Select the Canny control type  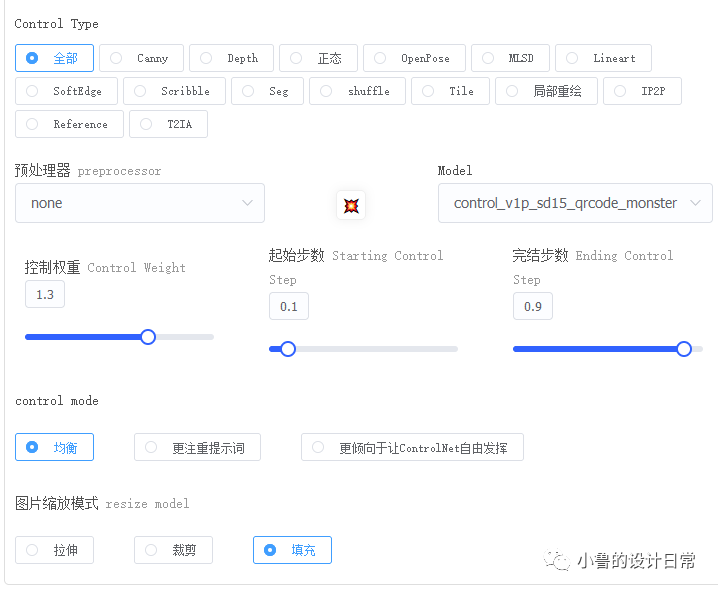click(141, 58)
